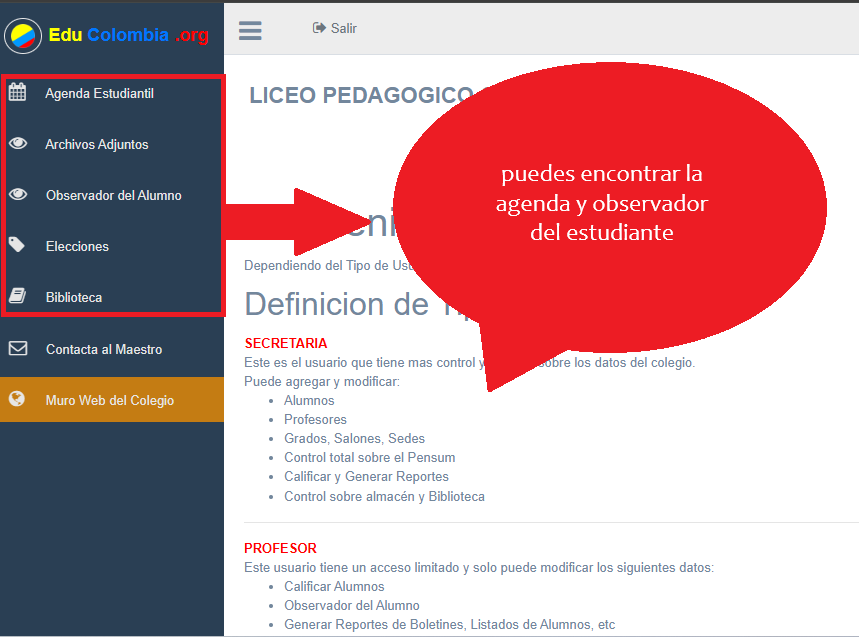Image resolution: width=859 pixels, height=637 pixels.
Task: Toggle the sidebar with the hamburger menu
Action: pos(250,30)
